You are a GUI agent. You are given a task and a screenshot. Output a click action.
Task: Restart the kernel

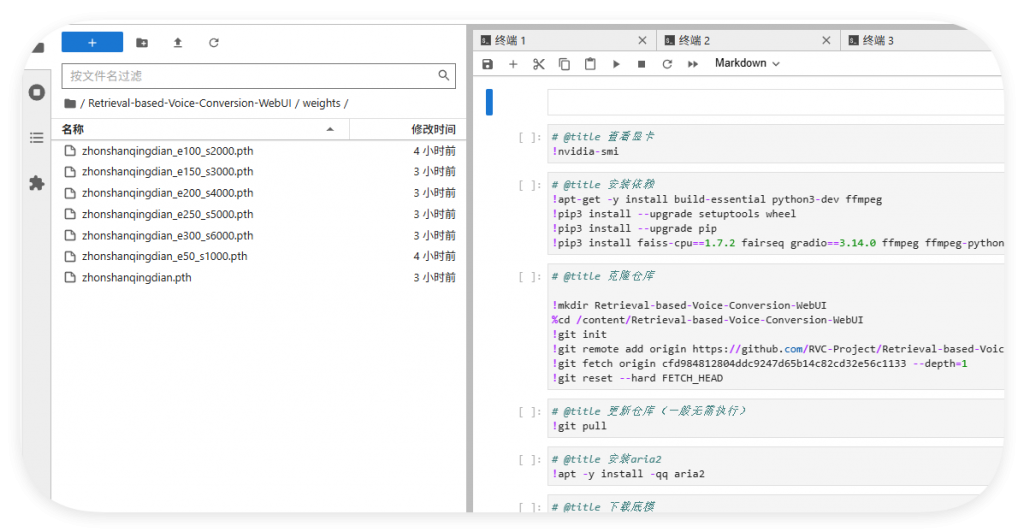(x=667, y=64)
